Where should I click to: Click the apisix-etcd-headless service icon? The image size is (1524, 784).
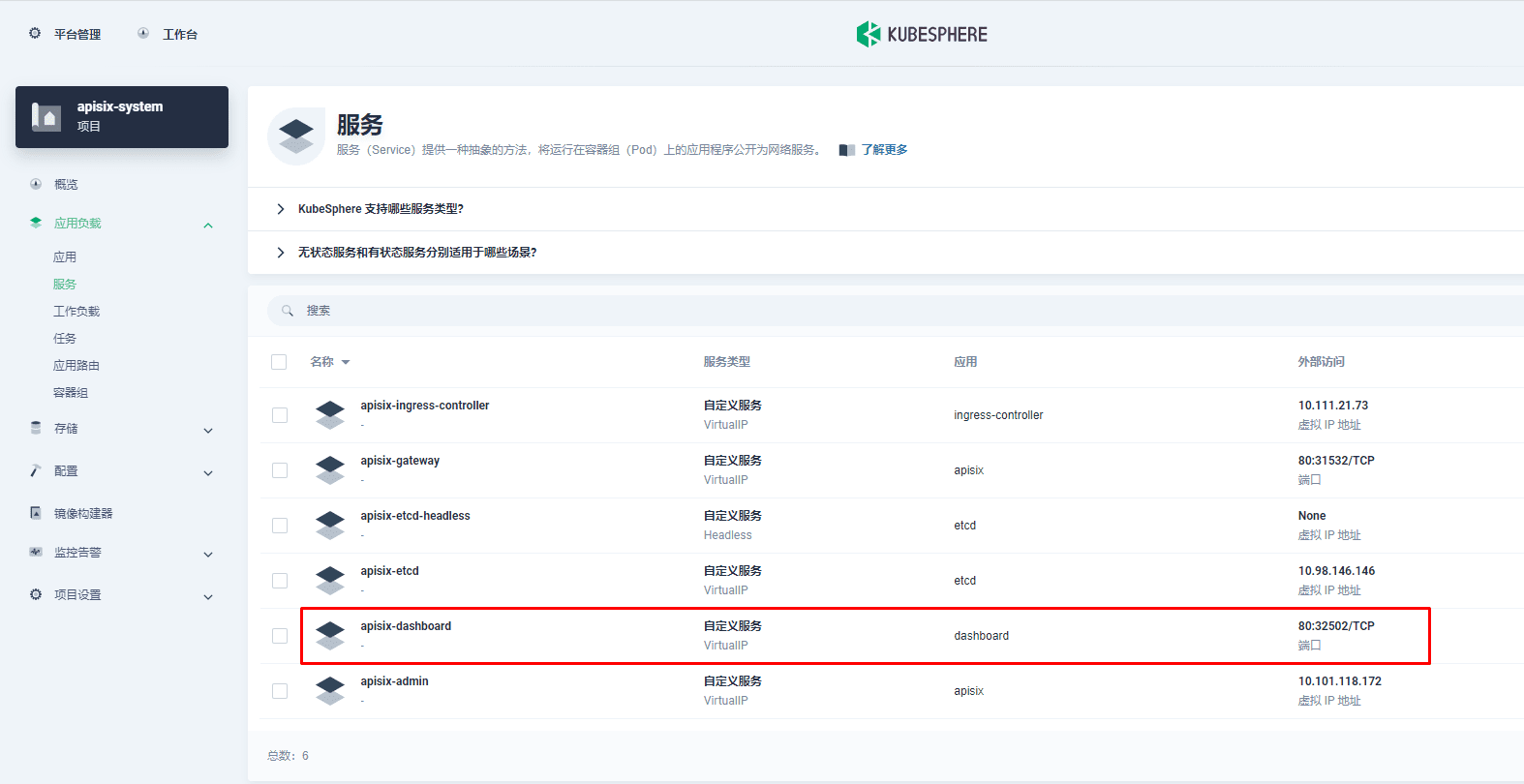click(330, 526)
